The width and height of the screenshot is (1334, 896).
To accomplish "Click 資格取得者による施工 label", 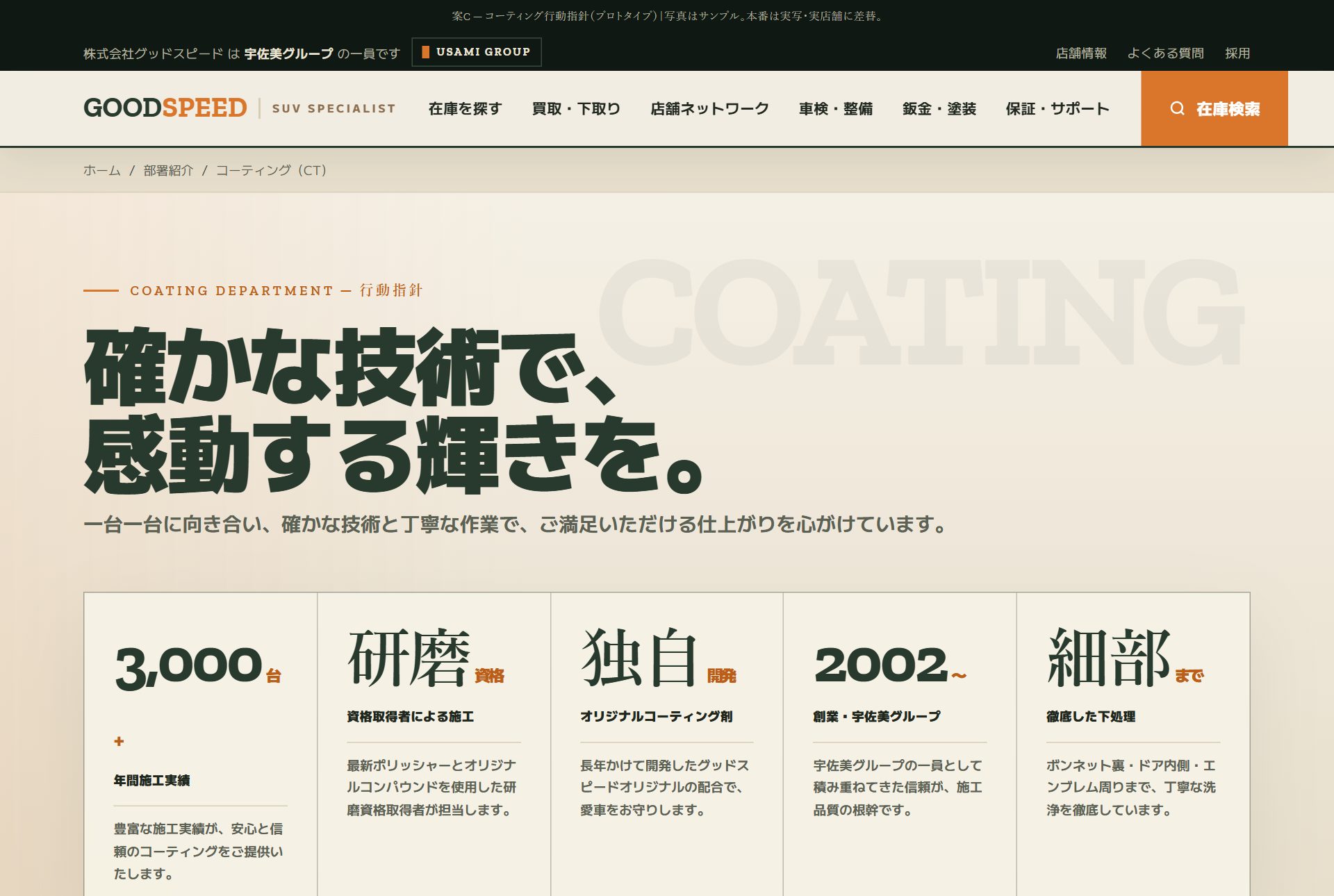I will tap(410, 716).
